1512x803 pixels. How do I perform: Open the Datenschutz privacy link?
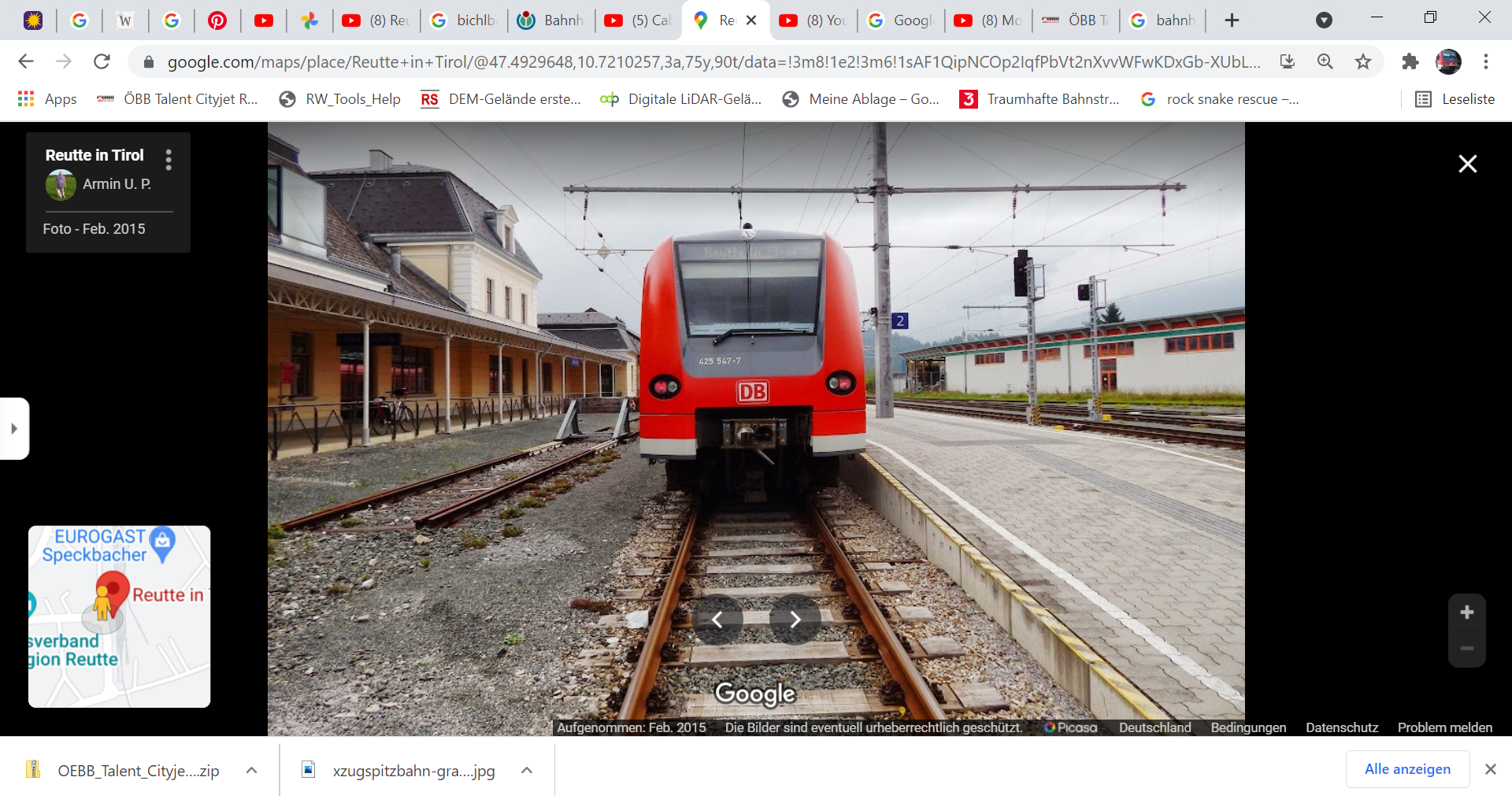1342,727
